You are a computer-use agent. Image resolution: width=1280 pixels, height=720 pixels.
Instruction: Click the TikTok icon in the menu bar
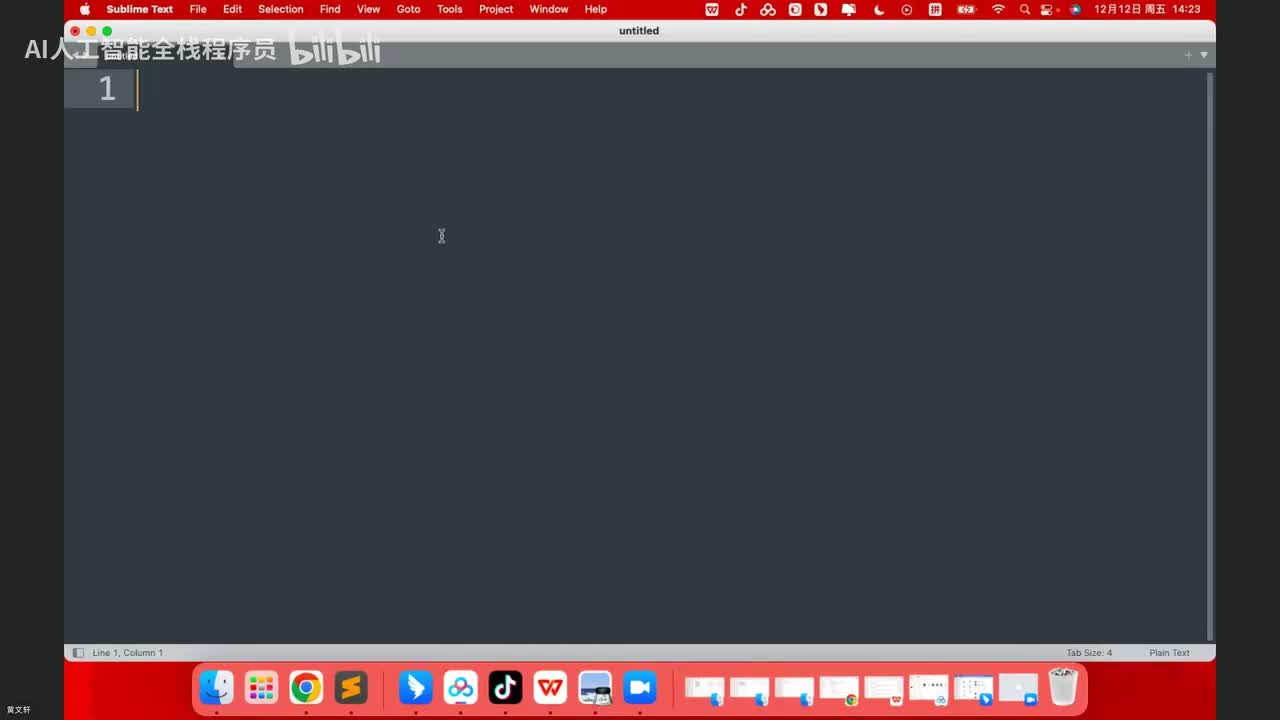[741, 9]
